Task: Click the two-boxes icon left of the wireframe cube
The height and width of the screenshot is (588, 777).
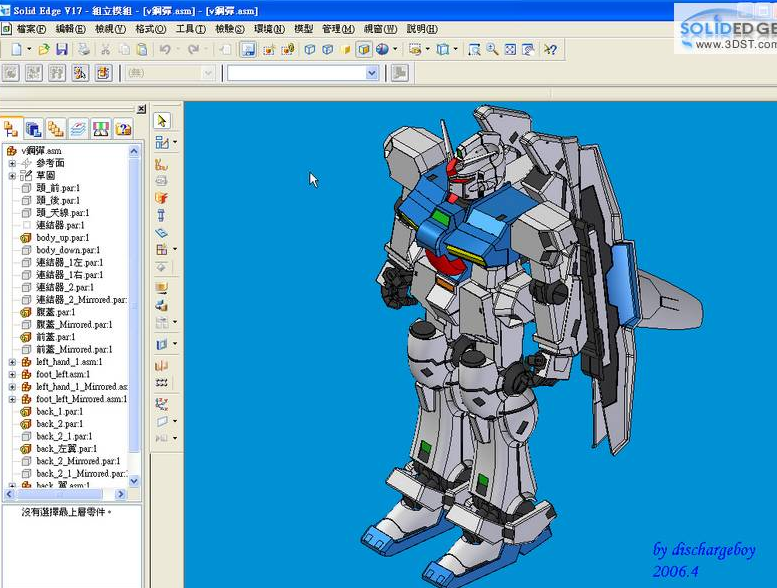Action: (x=288, y=49)
